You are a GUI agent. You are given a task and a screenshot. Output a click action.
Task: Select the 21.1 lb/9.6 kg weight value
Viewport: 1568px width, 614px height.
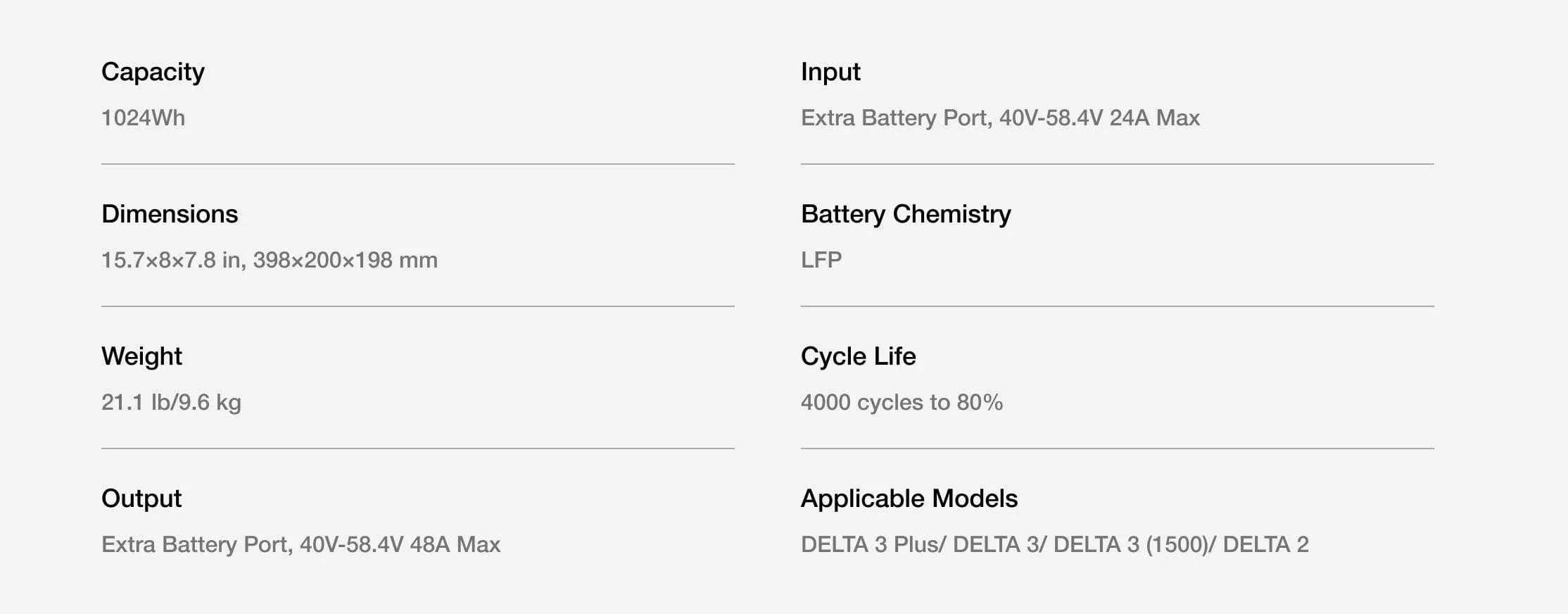point(171,402)
